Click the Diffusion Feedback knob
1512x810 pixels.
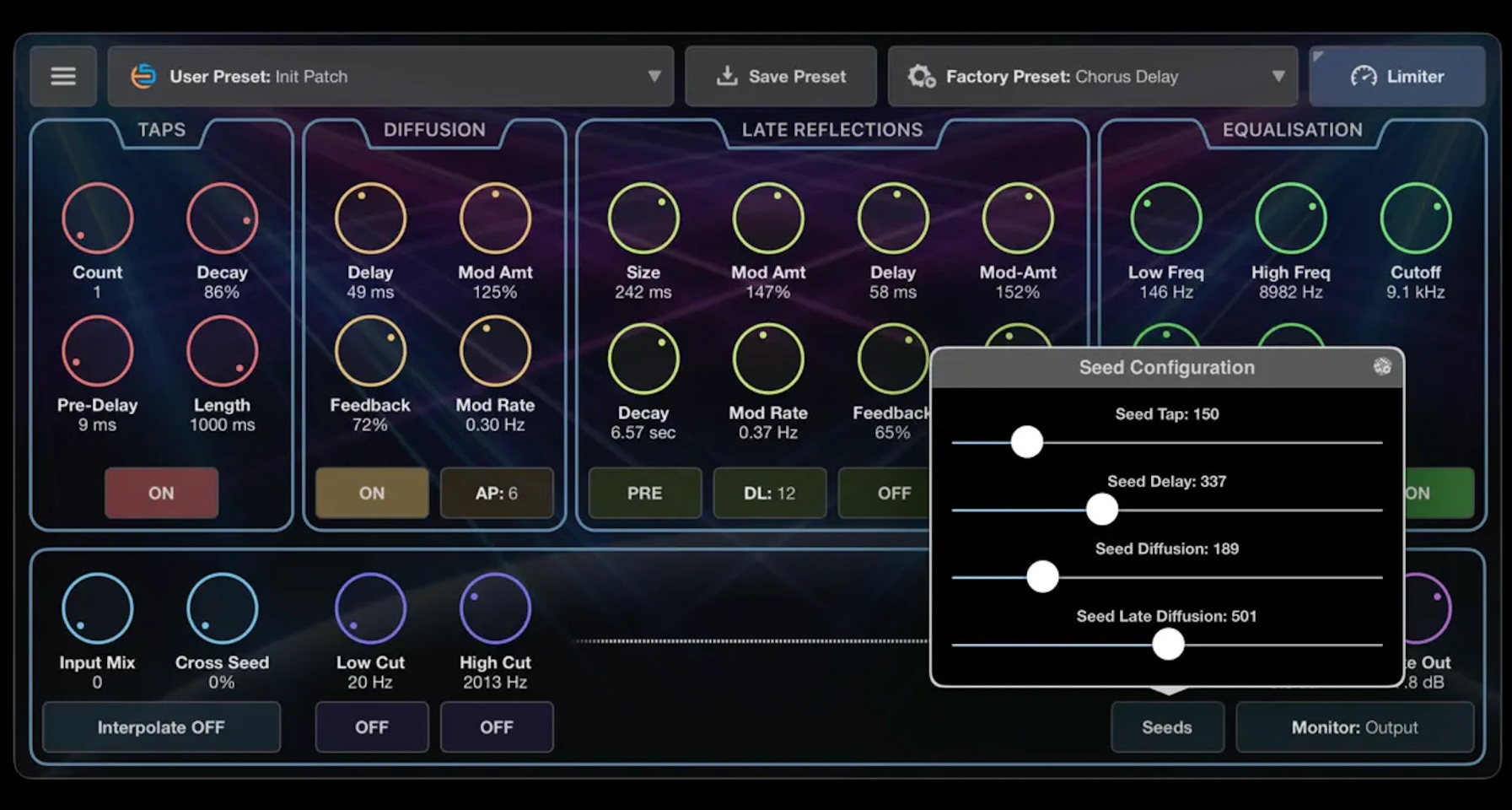pyautogui.click(x=370, y=351)
